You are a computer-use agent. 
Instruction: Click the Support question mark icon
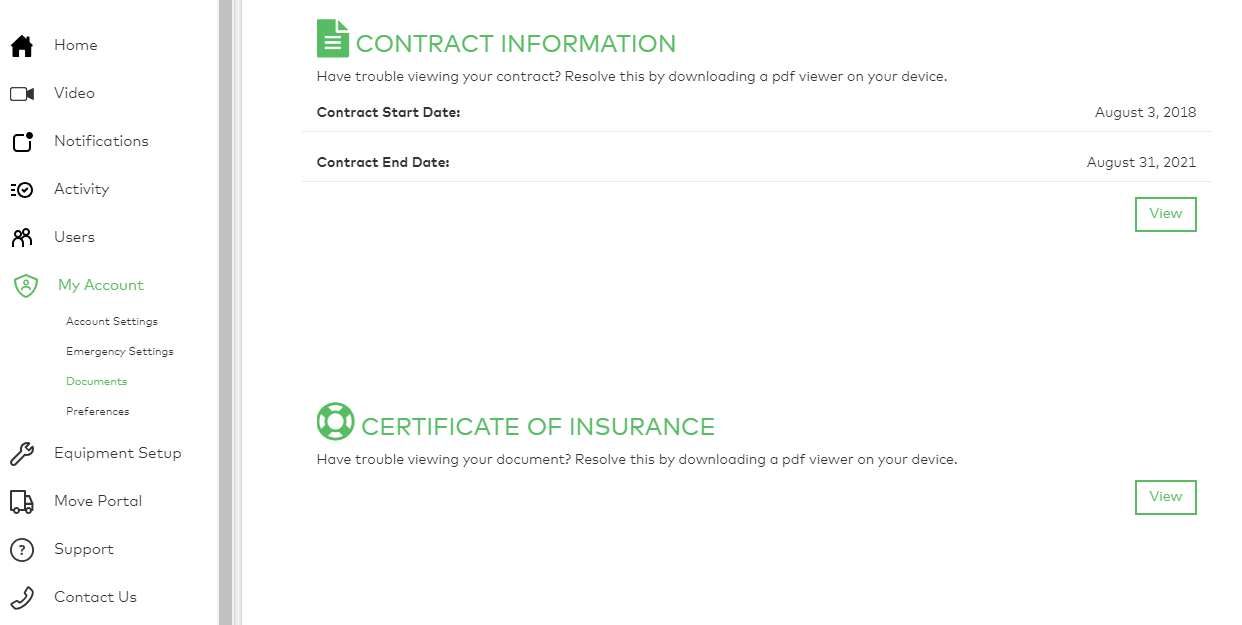pyautogui.click(x=22, y=550)
